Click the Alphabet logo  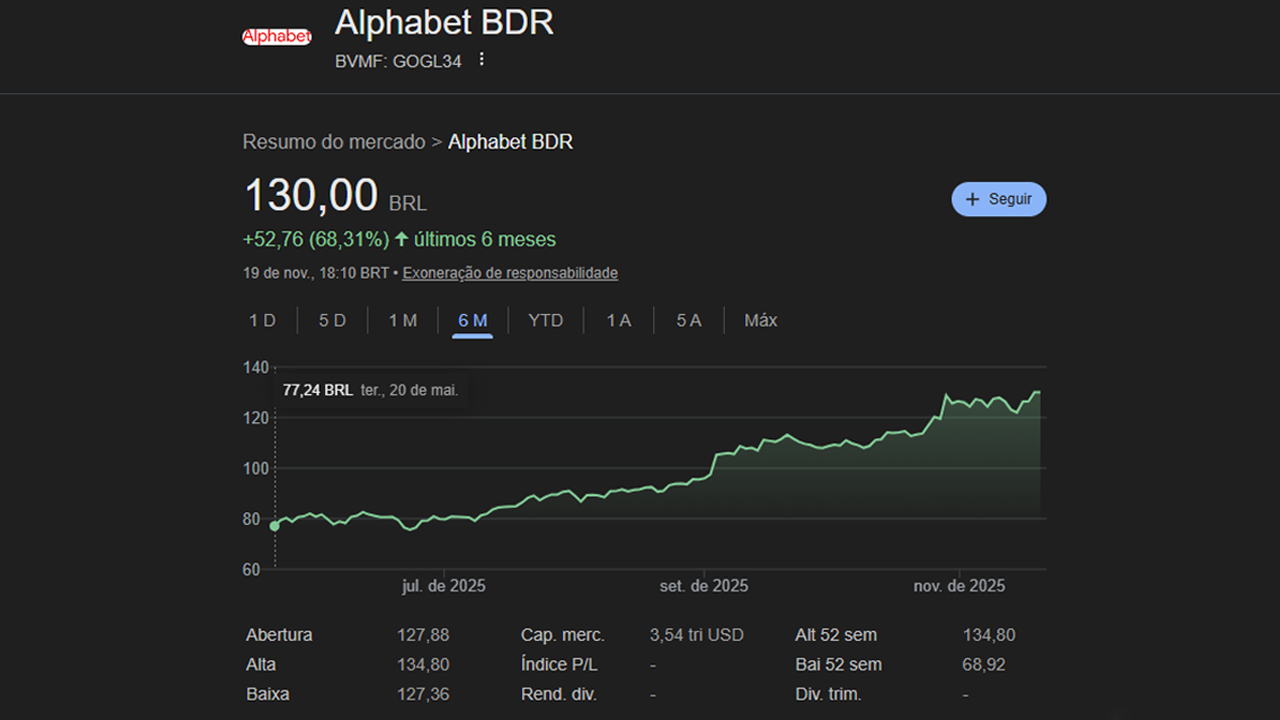pos(277,37)
